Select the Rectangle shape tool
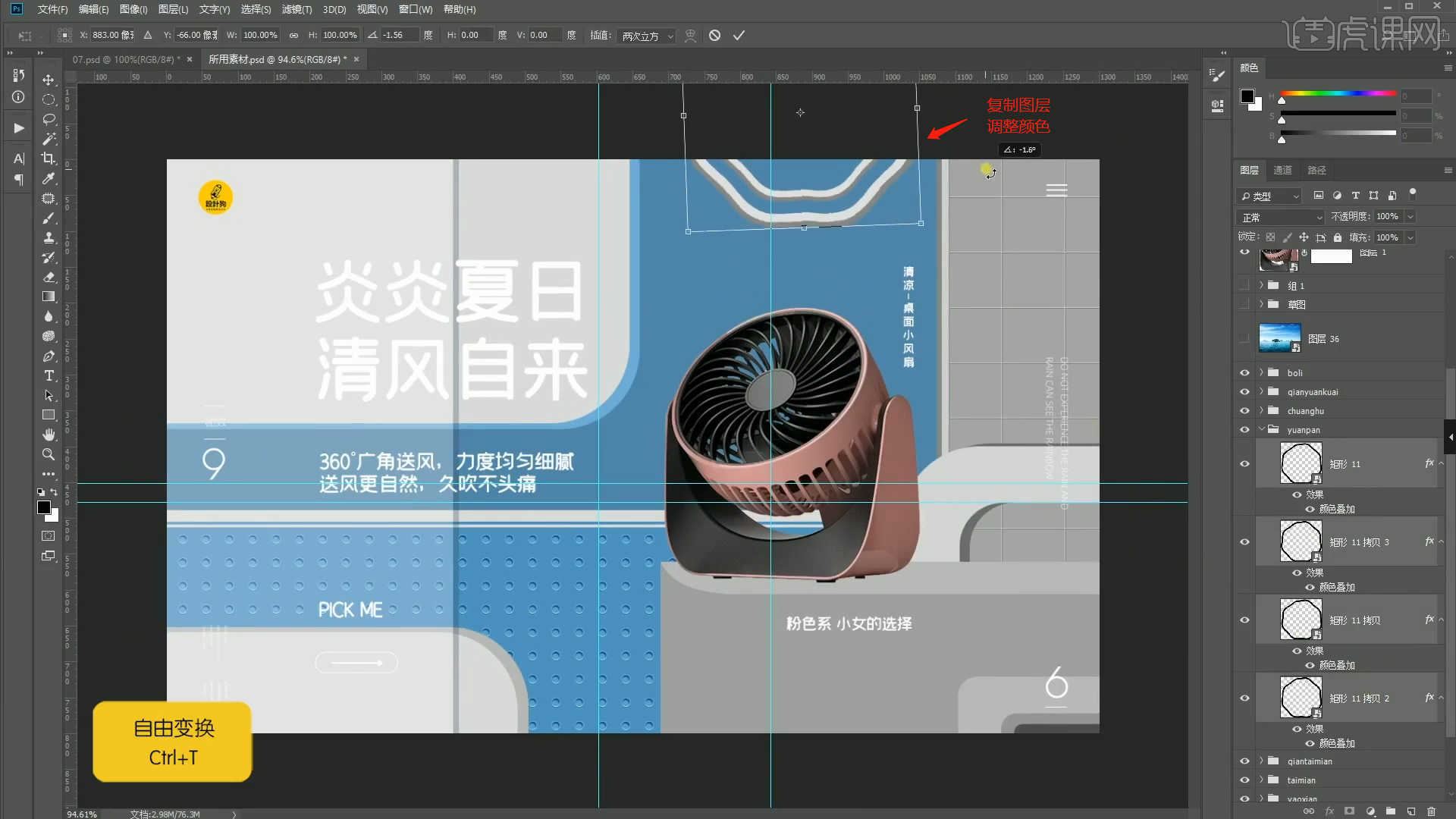Screen dimensions: 1456x819 [49, 415]
